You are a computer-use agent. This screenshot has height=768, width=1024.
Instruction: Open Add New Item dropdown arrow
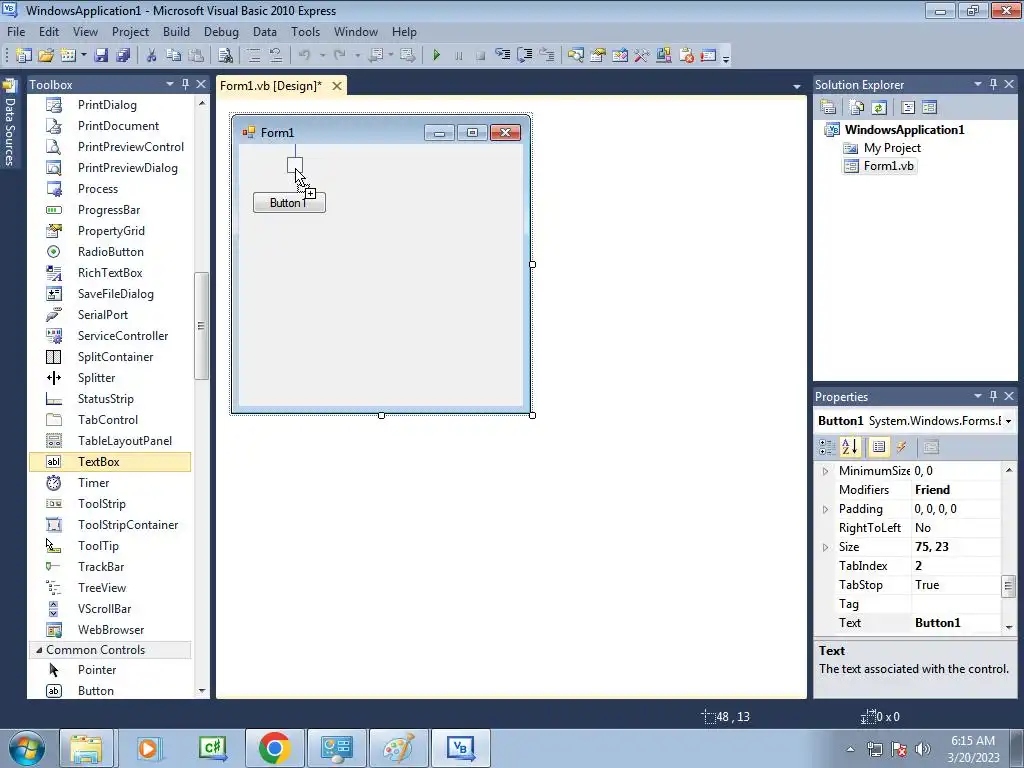click(84, 56)
